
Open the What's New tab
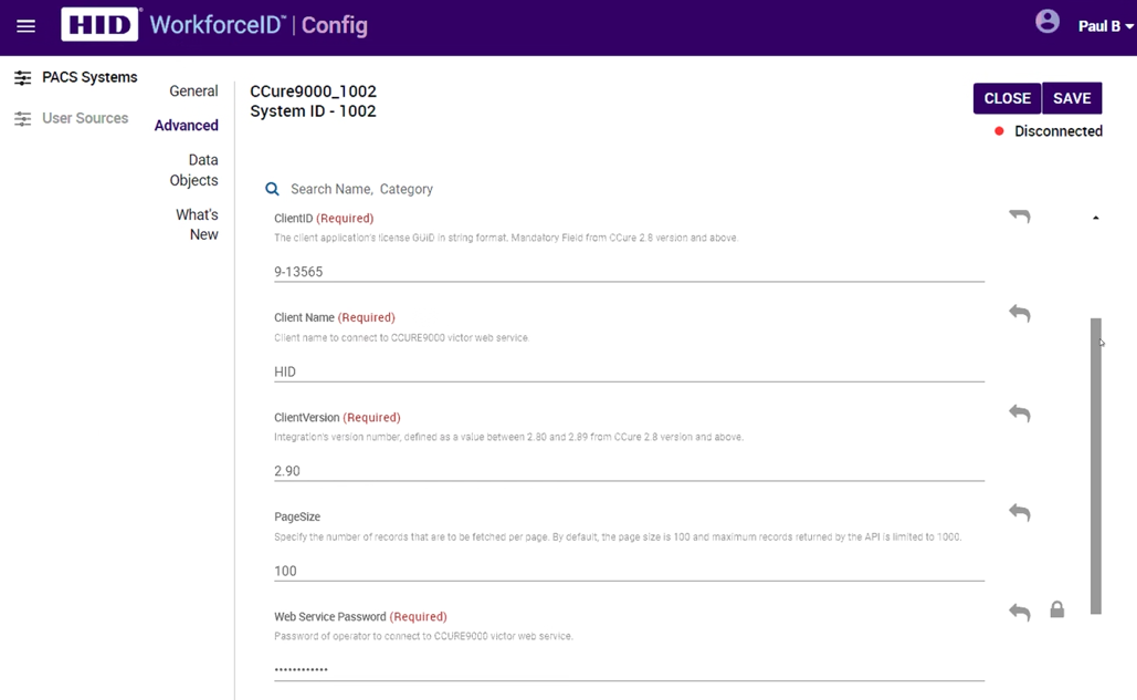click(x=197, y=224)
